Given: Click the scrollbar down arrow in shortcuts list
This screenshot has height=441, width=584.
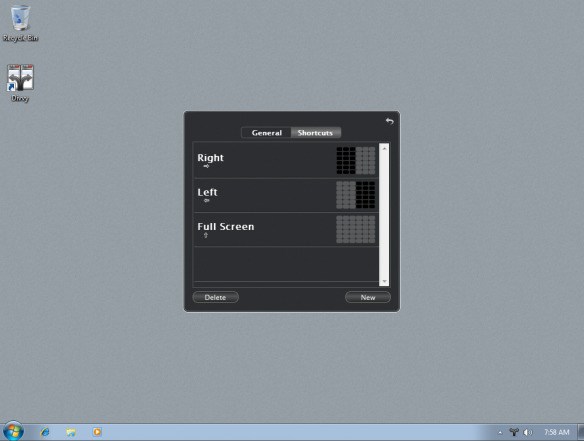Looking at the screenshot, I should click(384, 282).
